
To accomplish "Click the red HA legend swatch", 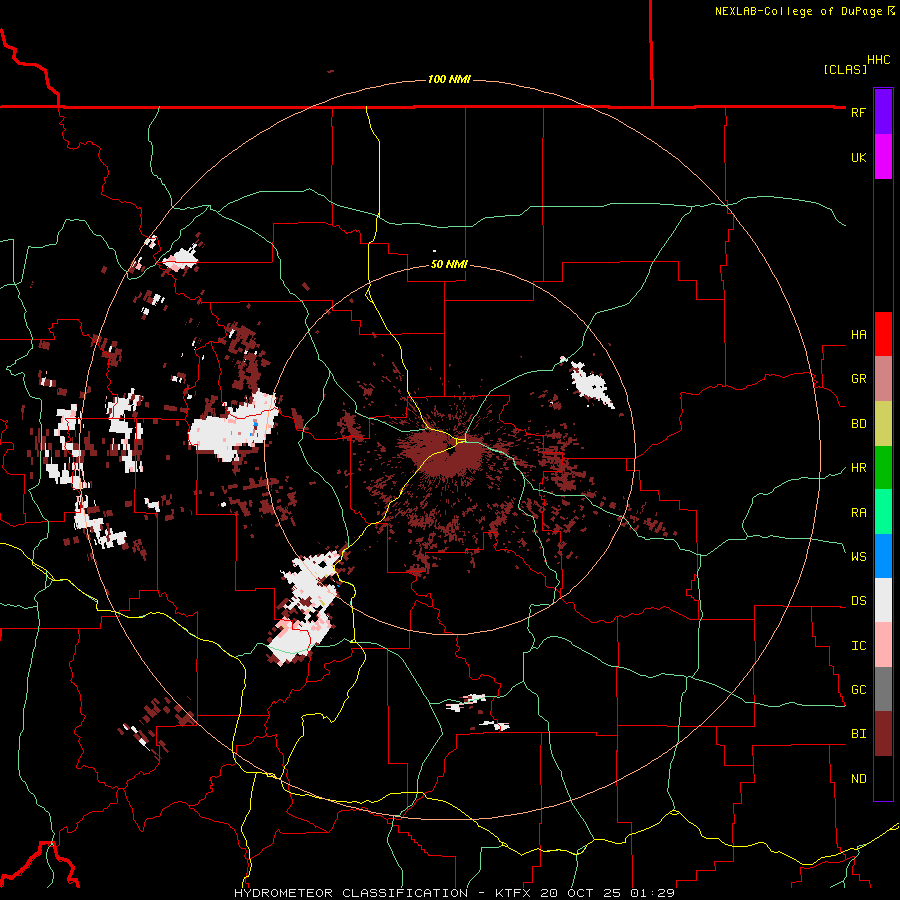I will [x=883, y=334].
